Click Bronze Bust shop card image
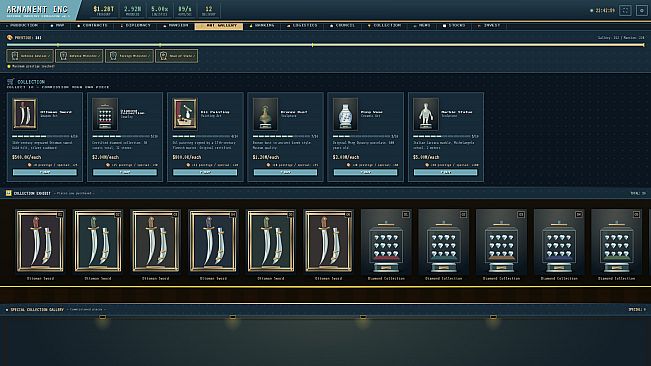 (x=265, y=114)
